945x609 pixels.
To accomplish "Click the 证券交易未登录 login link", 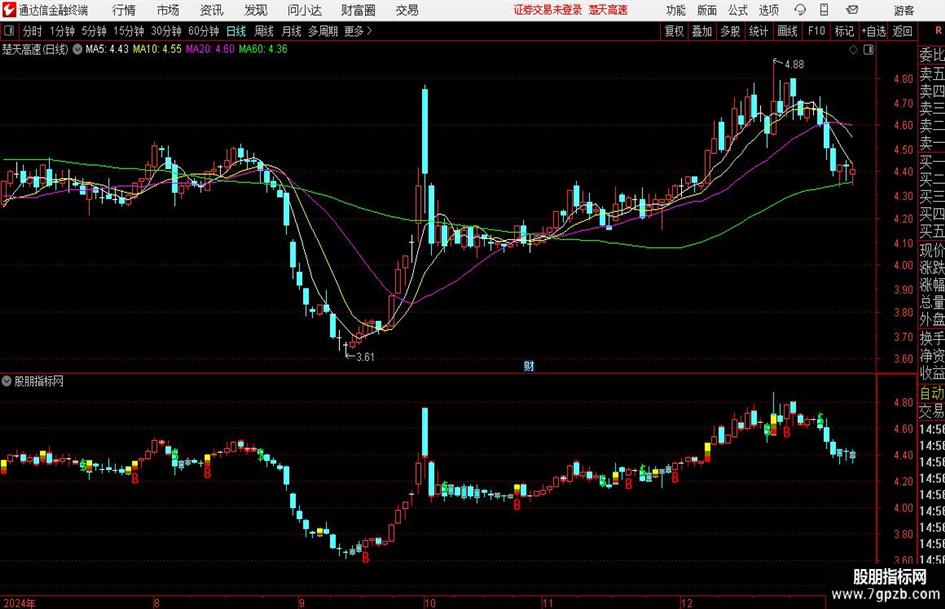I will click(x=548, y=10).
